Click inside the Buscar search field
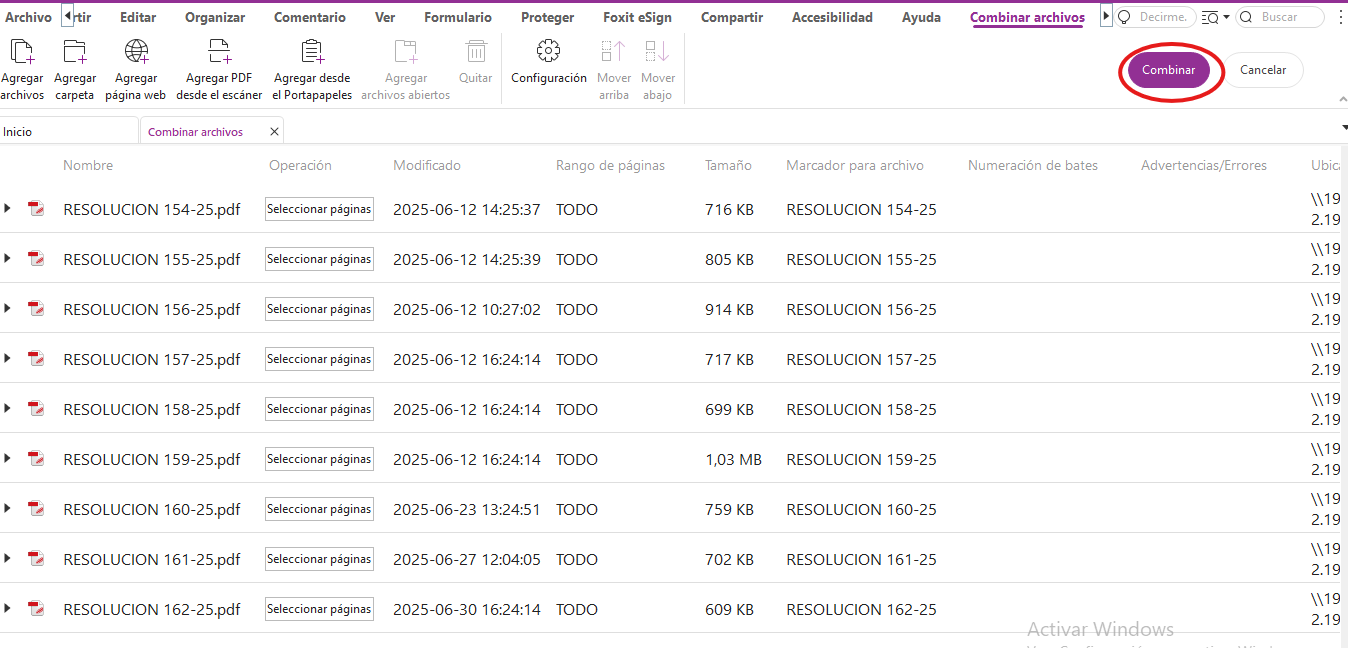The image size is (1348, 648). click(1285, 17)
